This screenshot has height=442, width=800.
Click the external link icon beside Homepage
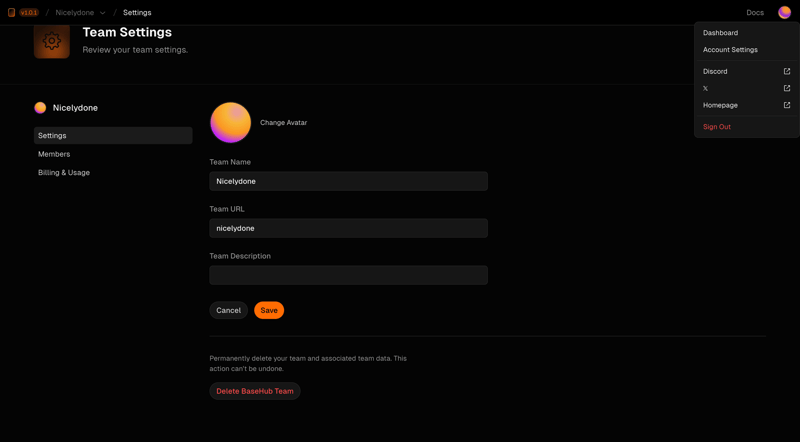(x=787, y=105)
